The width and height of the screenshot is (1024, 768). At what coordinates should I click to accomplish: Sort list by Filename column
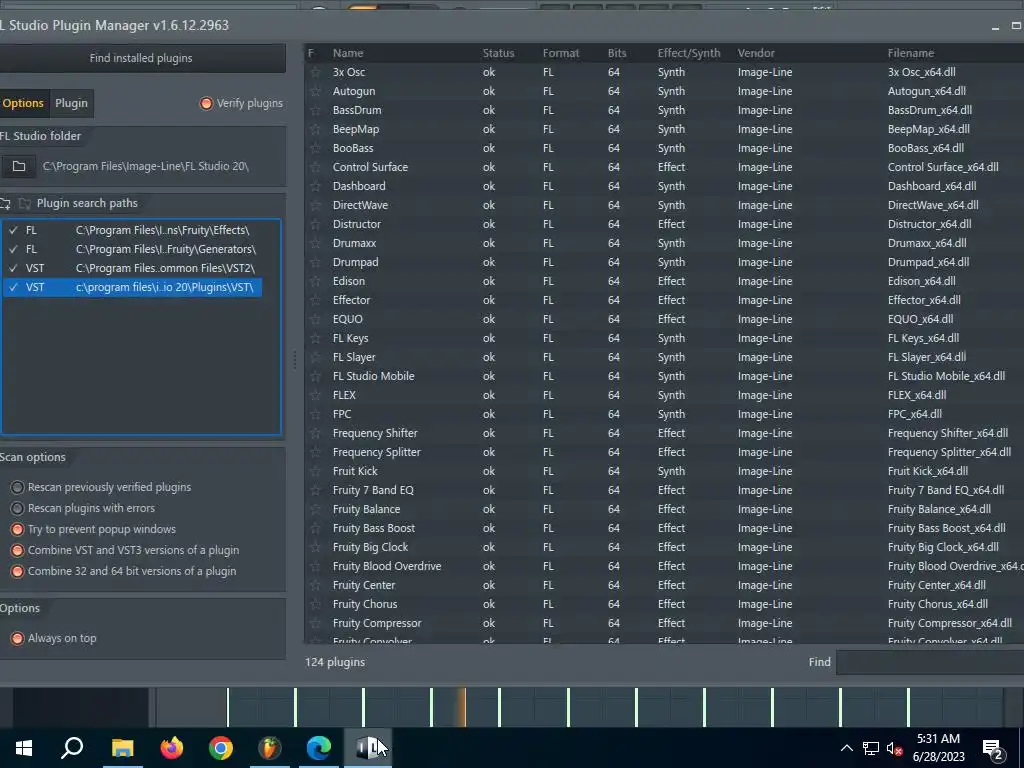[911, 54]
